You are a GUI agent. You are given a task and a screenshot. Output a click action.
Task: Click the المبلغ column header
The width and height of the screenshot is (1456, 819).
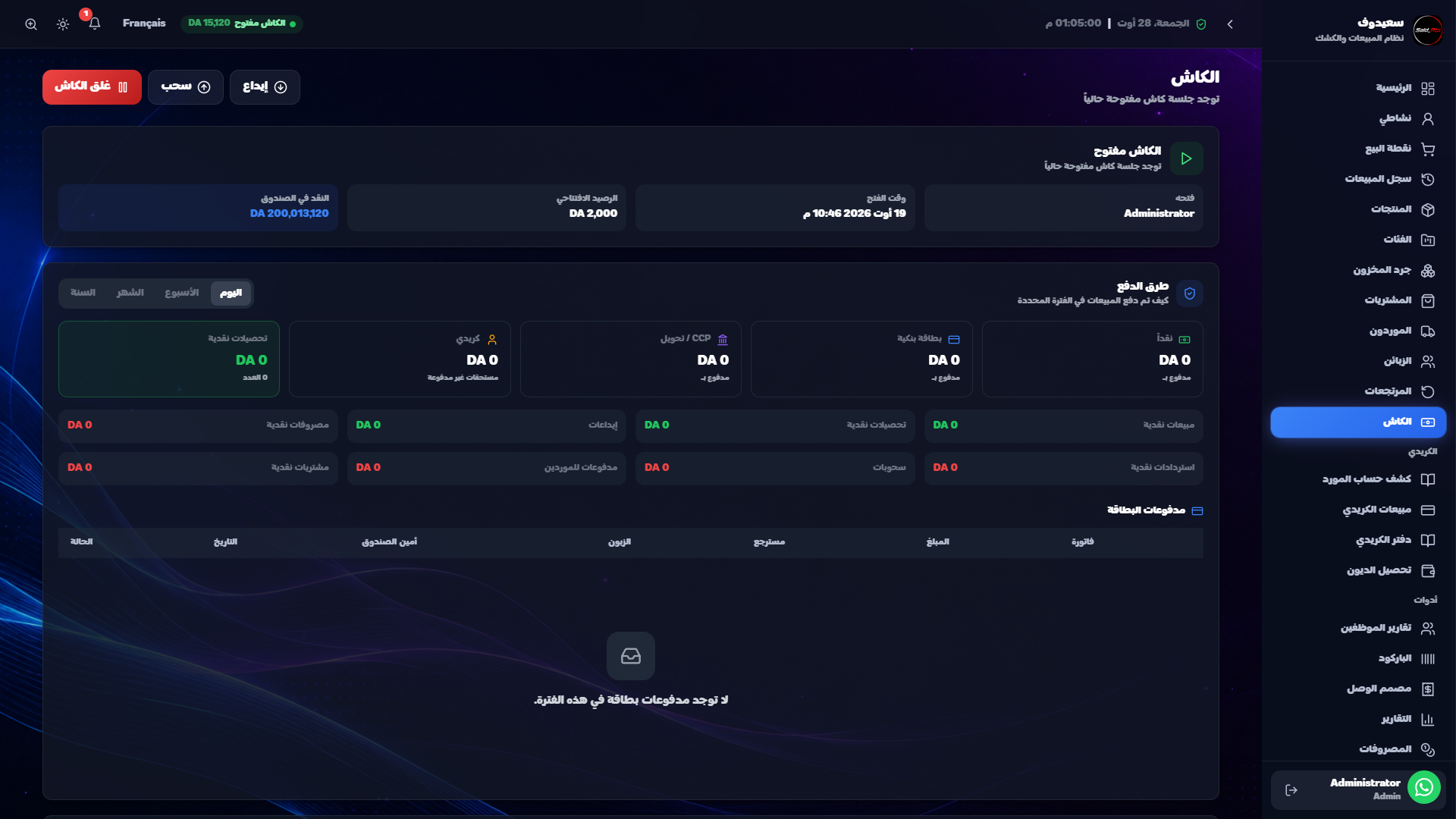[x=937, y=542]
